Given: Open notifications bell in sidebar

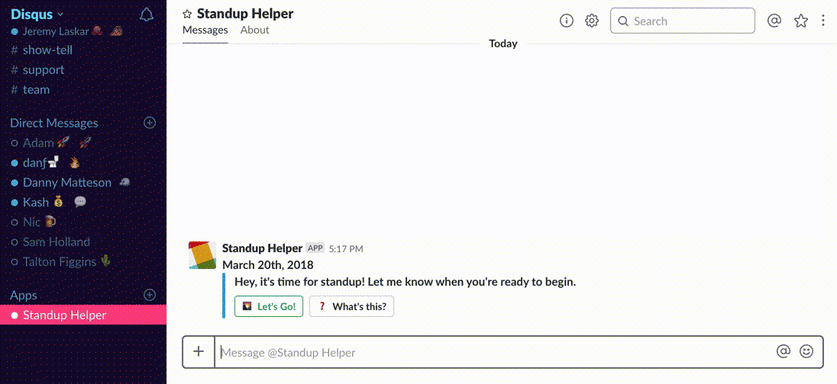Looking at the screenshot, I should 146,14.
